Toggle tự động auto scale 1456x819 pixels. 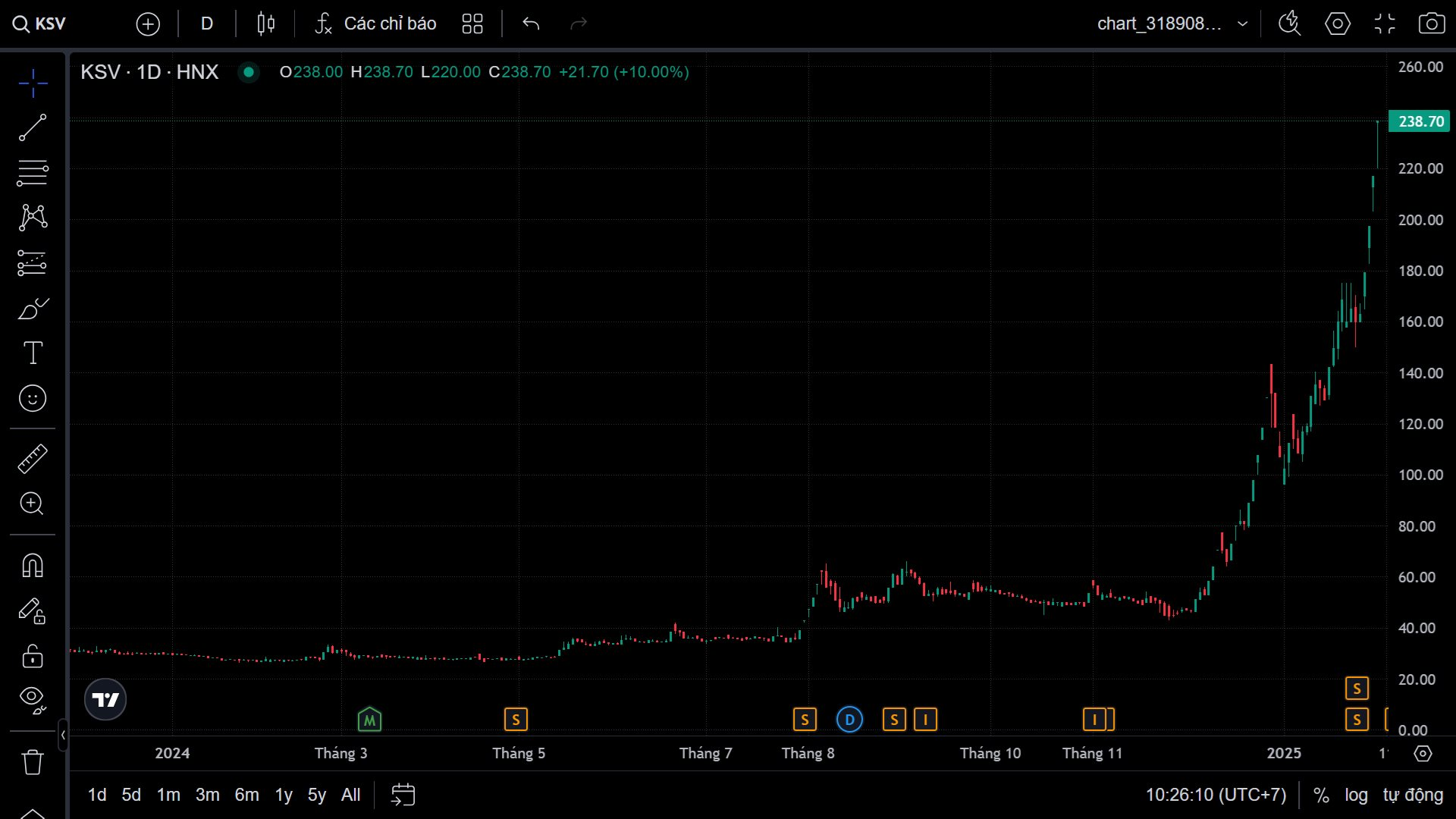1413,795
